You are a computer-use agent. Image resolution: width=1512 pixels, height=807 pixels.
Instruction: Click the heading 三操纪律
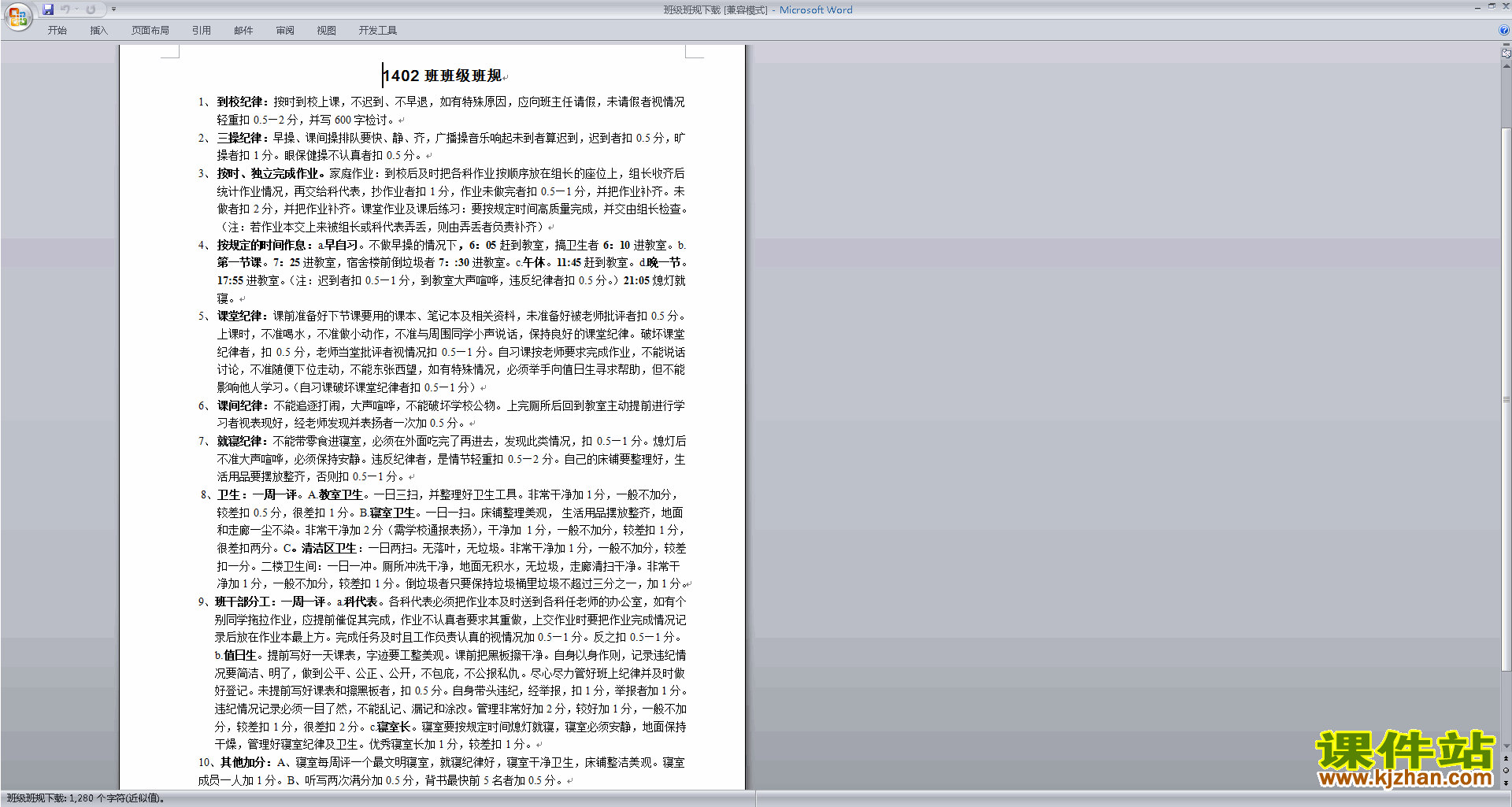click(x=239, y=138)
